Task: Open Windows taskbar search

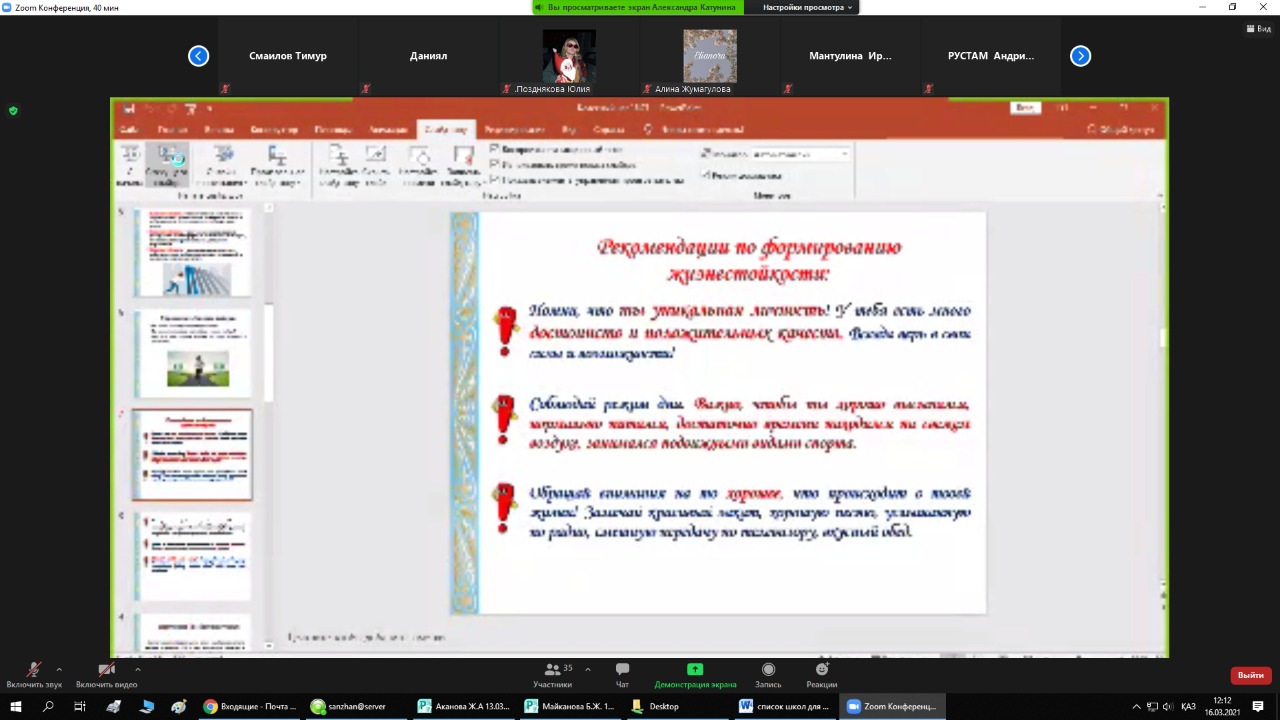Action: click(x=48, y=706)
